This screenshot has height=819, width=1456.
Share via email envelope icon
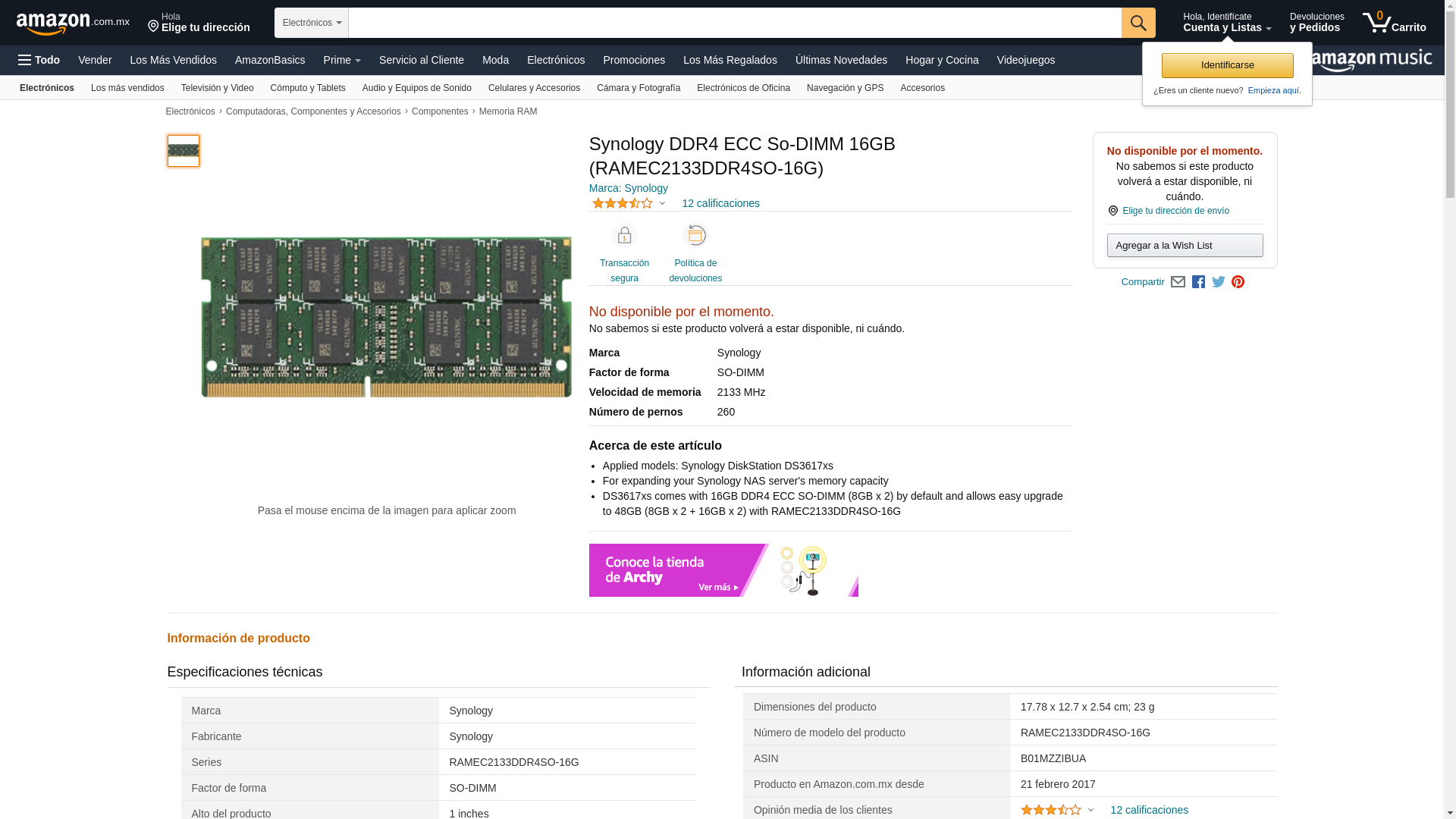1178,282
